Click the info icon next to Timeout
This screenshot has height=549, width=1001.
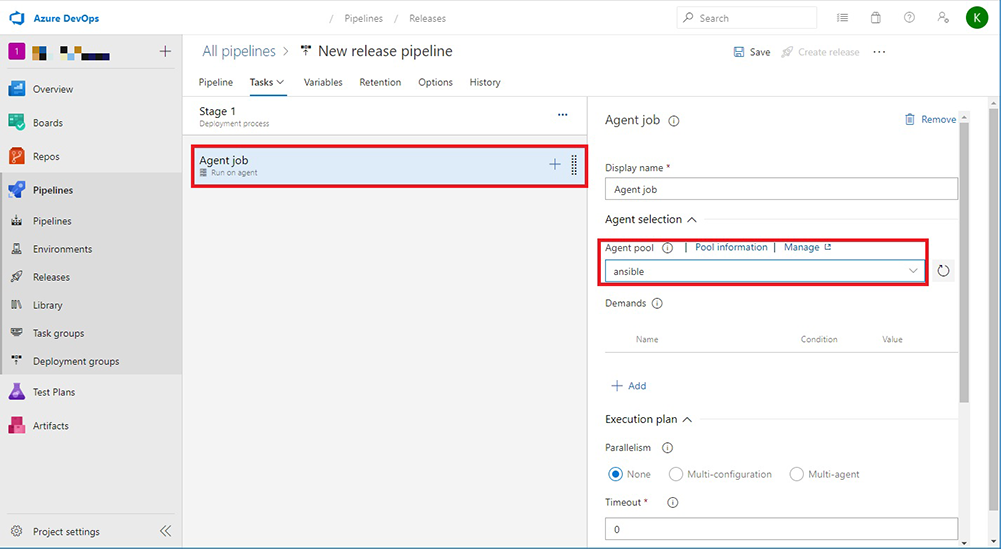click(672, 502)
